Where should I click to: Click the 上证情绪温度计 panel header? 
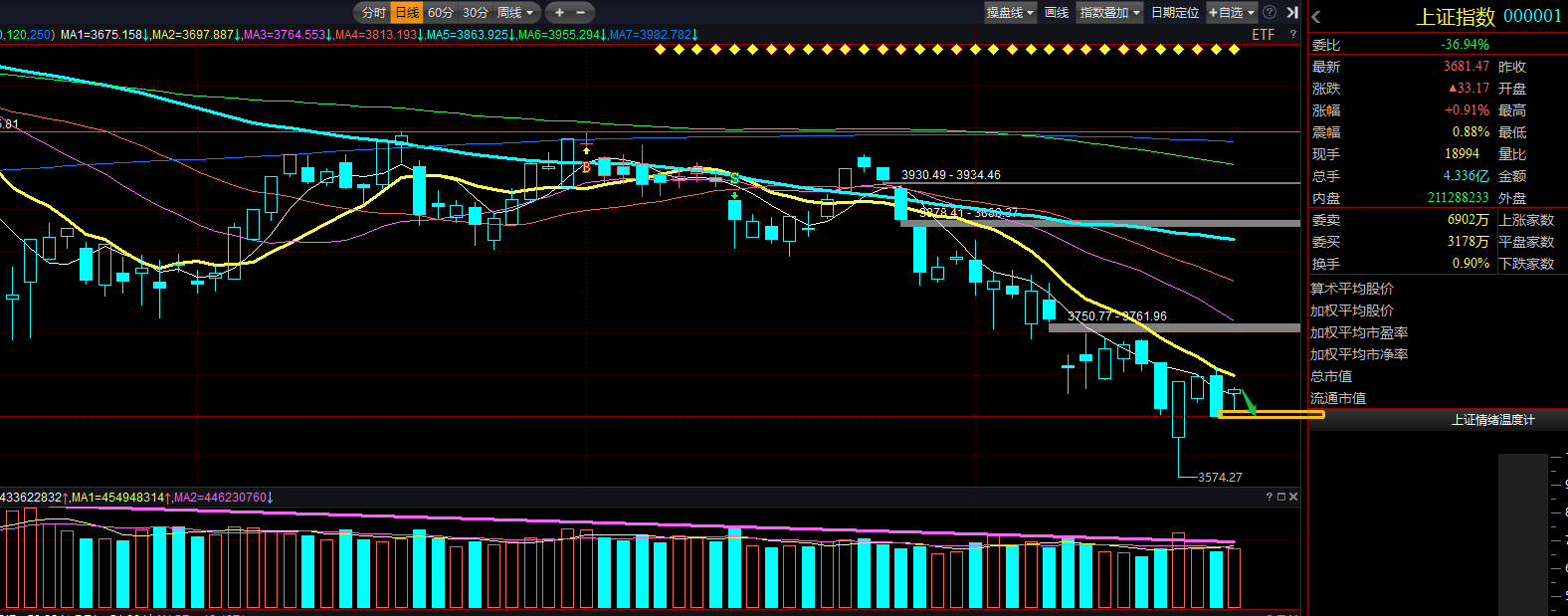click(x=1492, y=420)
